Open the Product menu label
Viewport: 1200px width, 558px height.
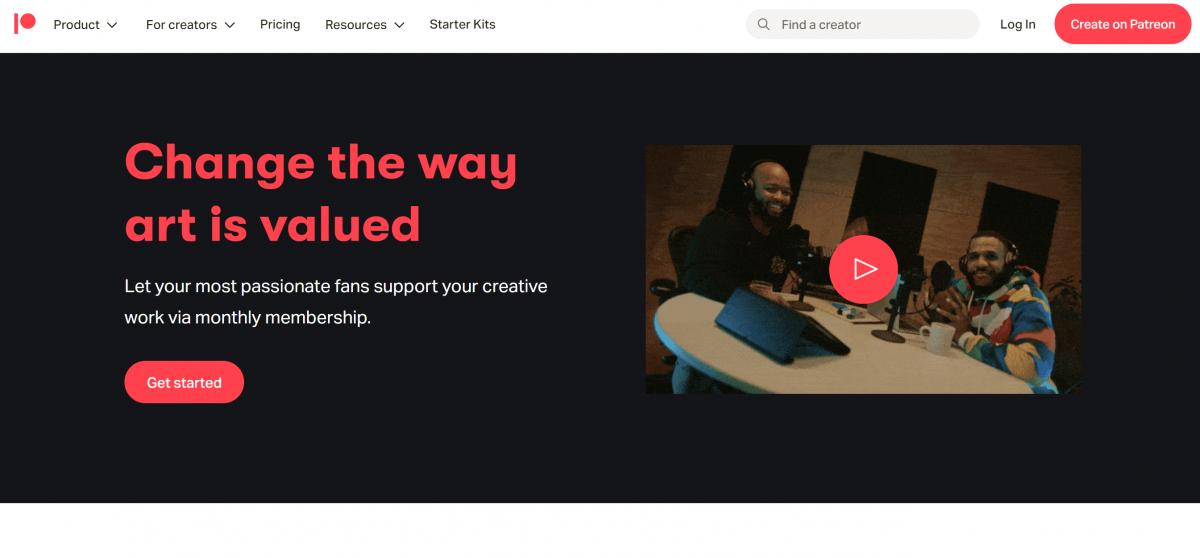pyautogui.click(x=76, y=24)
